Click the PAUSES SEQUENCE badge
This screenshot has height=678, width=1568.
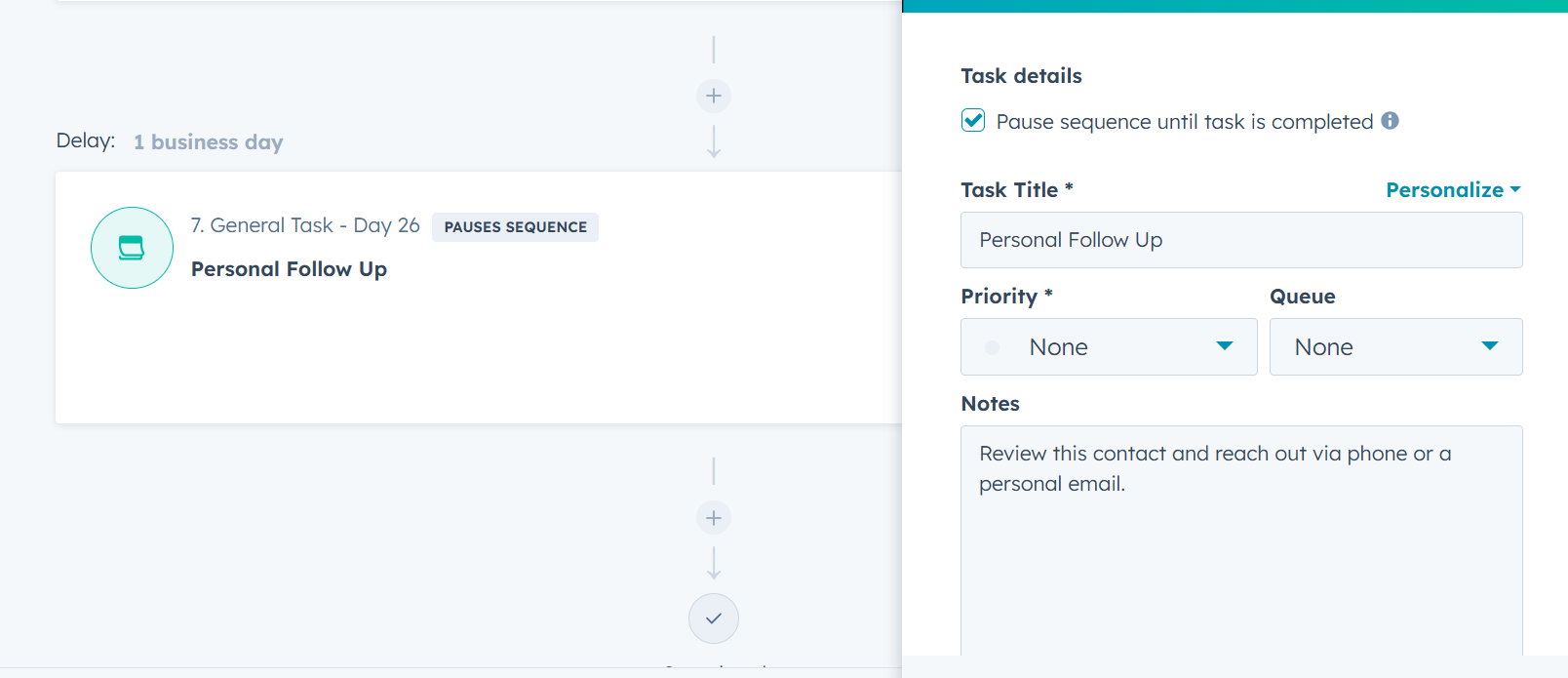click(515, 227)
